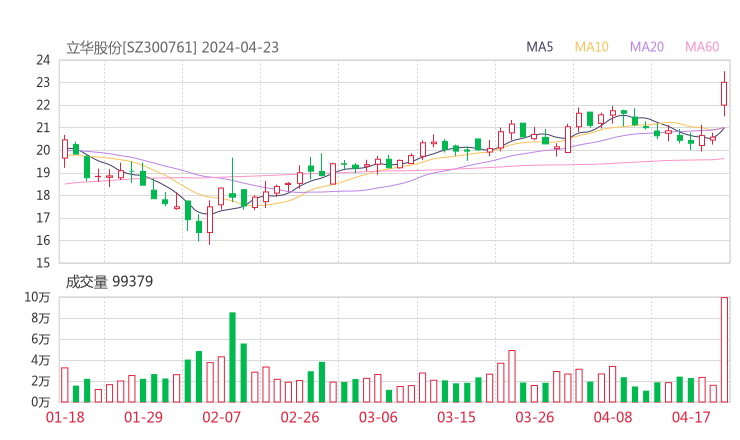
Task: Click the MA10 legend label
Action: point(591,47)
